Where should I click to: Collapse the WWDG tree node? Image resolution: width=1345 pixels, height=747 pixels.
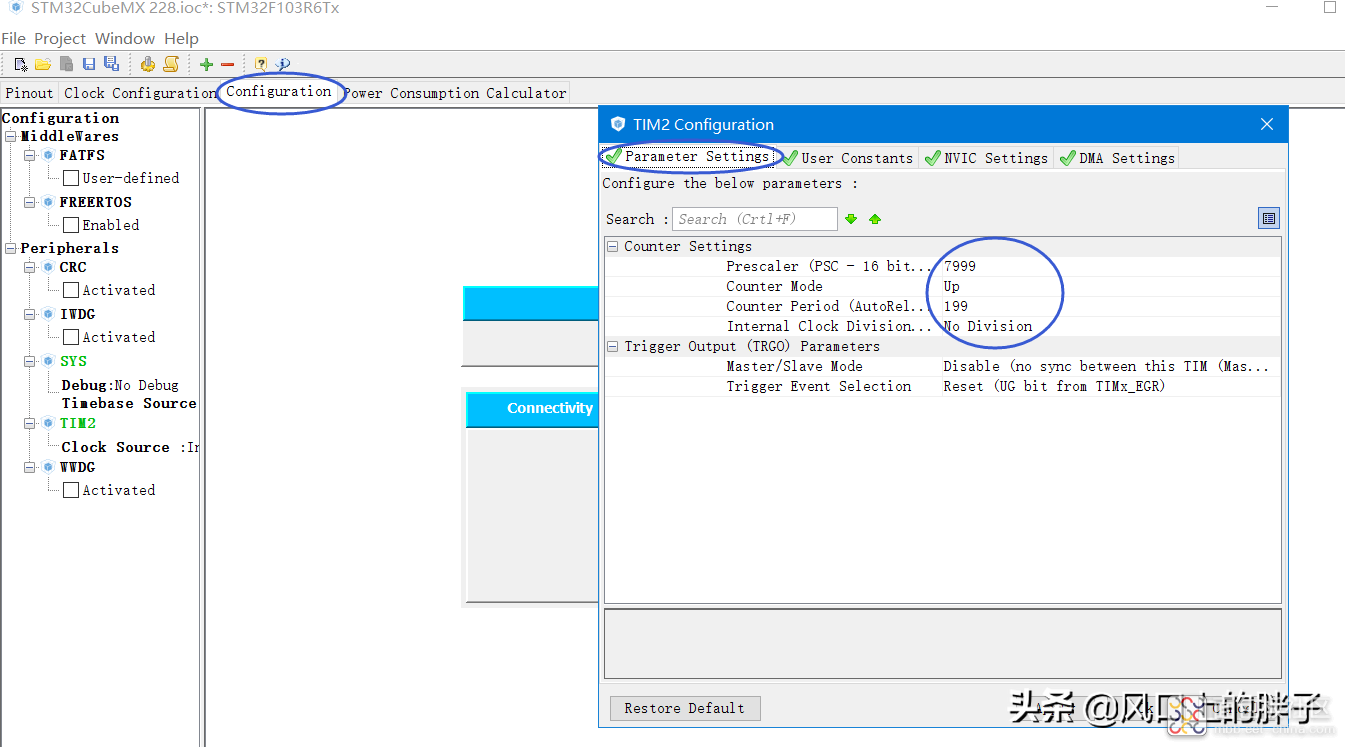[x=30, y=467]
